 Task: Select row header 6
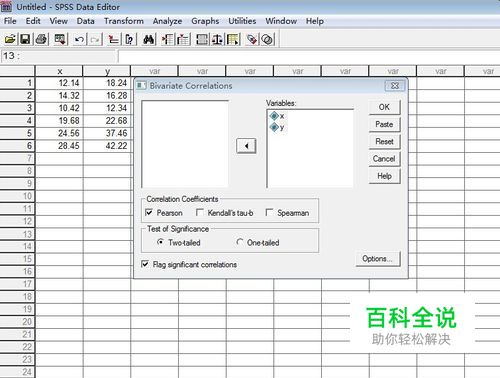[x=17, y=146]
